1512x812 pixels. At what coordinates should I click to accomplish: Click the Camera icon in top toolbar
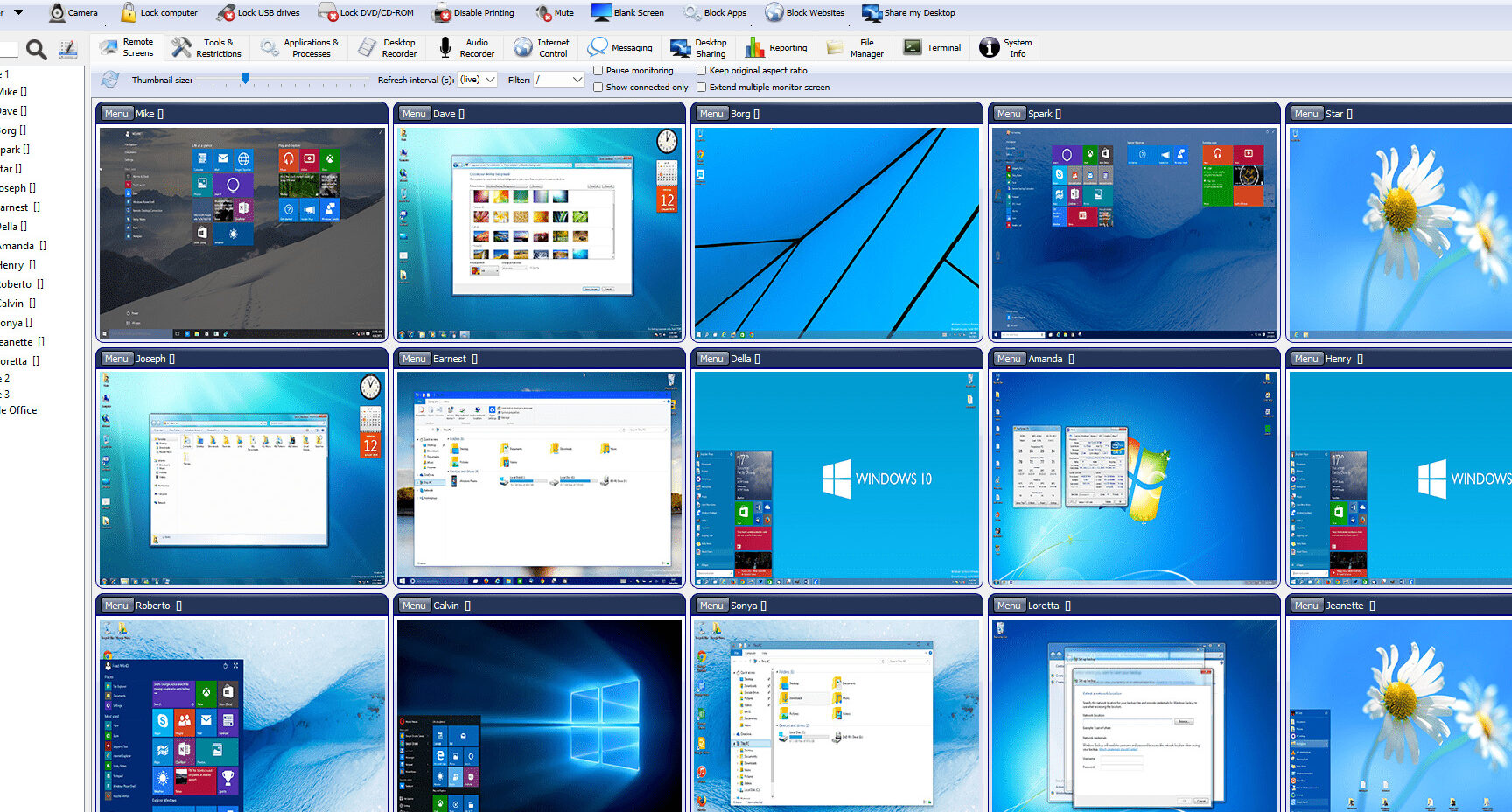coord(58,12)
